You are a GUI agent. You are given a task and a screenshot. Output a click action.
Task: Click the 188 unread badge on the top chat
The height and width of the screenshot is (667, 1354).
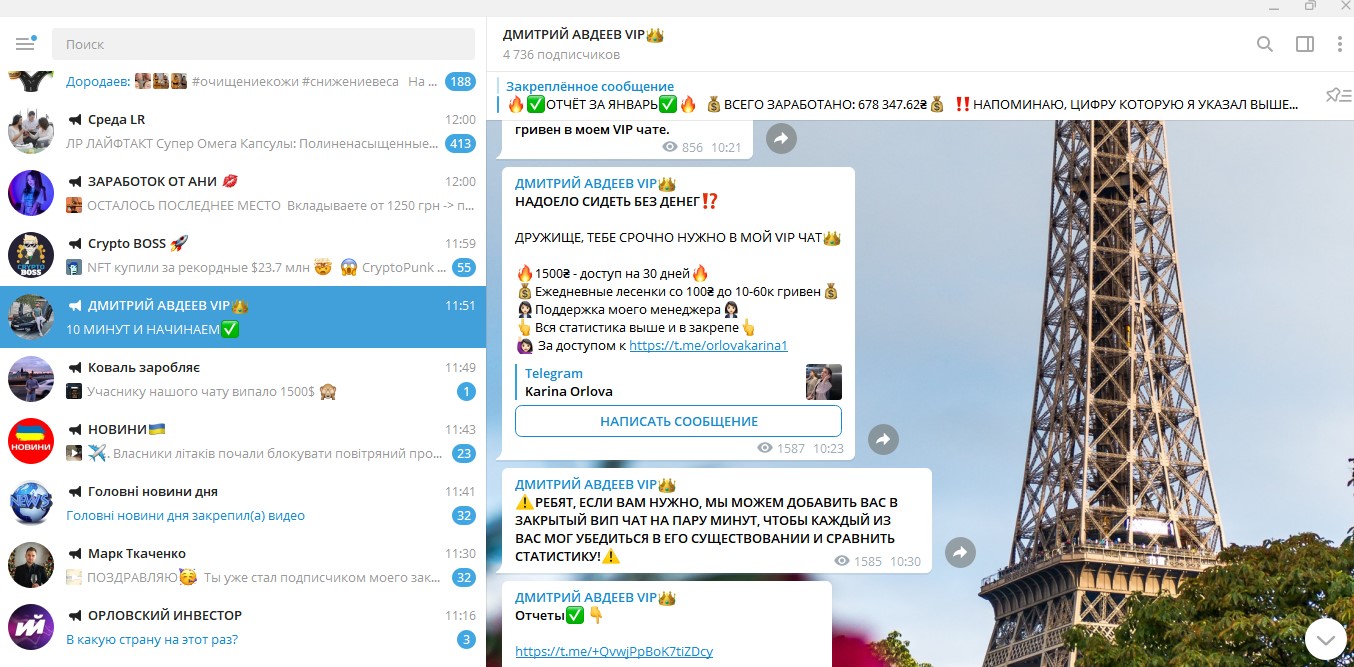click(x=460, y=82)
